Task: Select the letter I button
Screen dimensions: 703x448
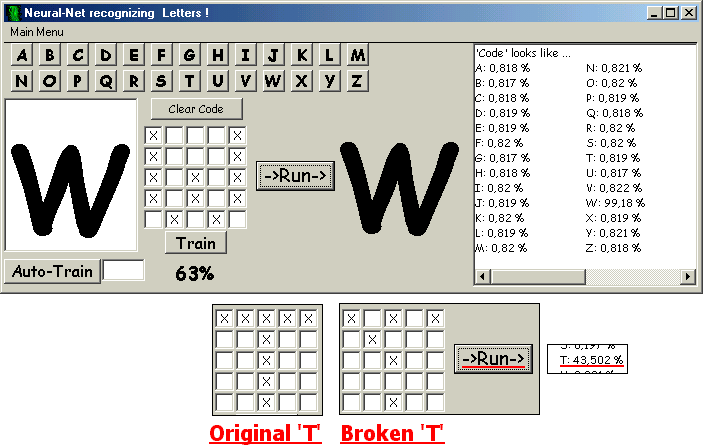Action: [x=245, y=55]
